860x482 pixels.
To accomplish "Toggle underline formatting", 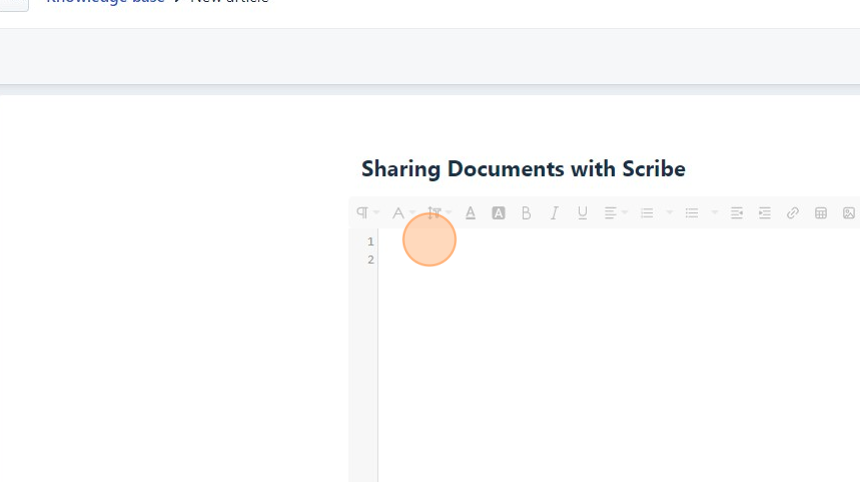I will pos(582,213).
